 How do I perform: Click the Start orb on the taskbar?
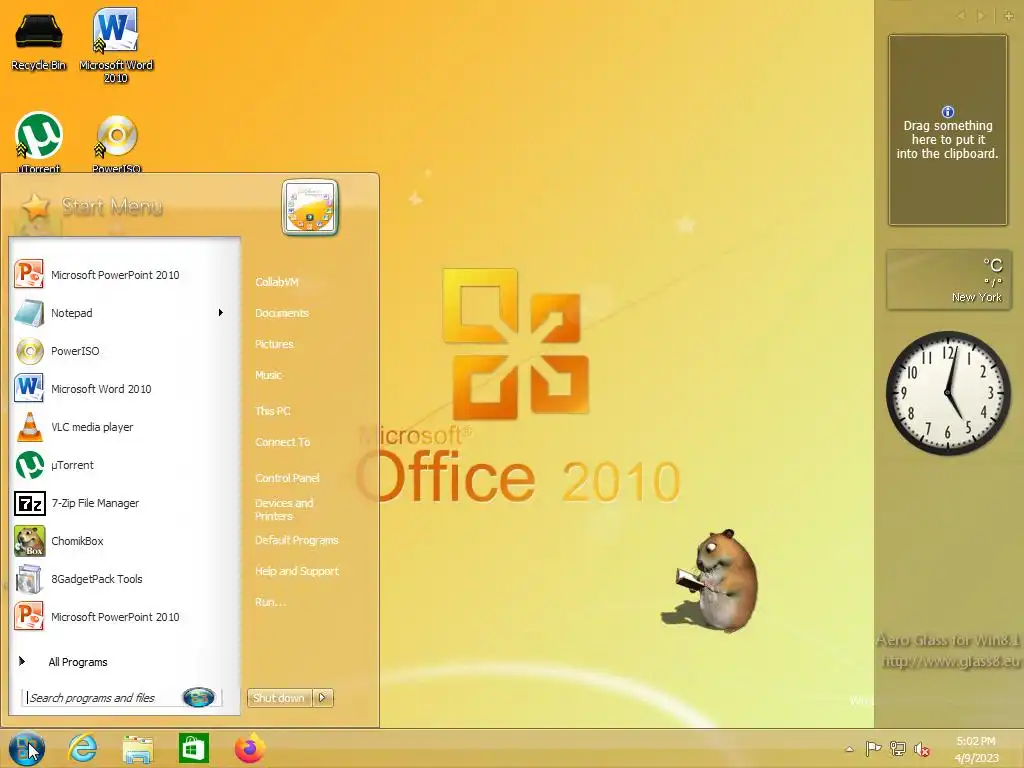(27, 748)
